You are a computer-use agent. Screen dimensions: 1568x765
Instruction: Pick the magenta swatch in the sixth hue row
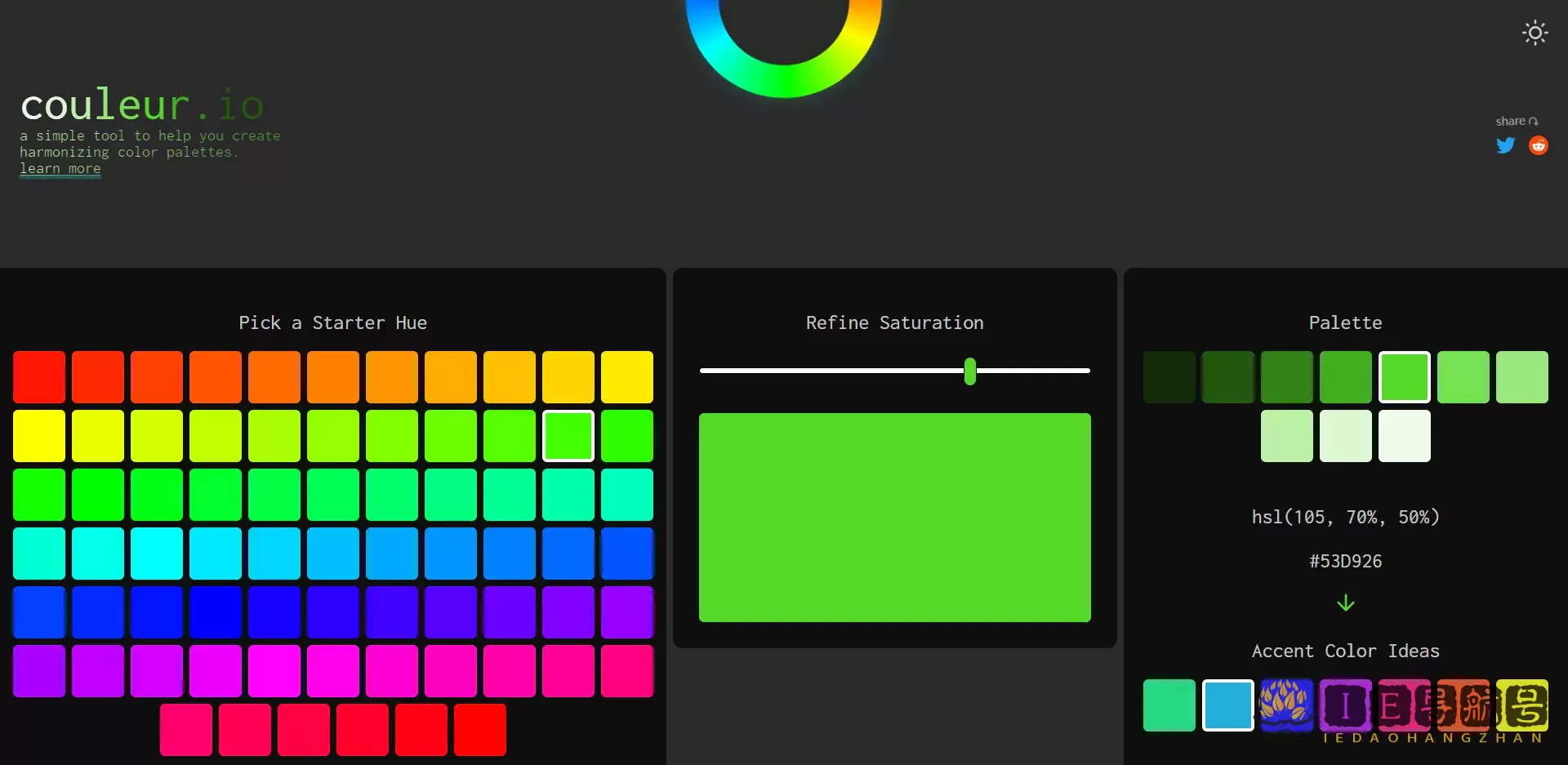(x=274, y=671)
